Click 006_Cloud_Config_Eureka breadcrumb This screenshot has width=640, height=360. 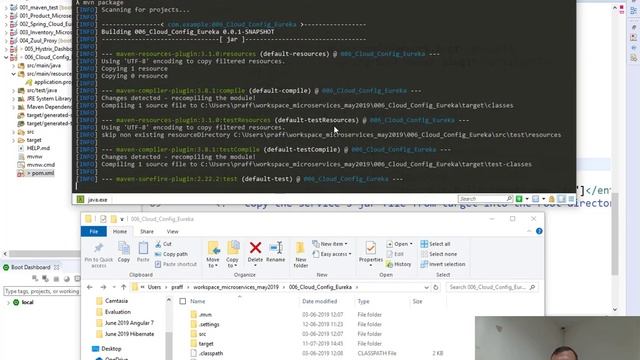(x=320, y=287)
